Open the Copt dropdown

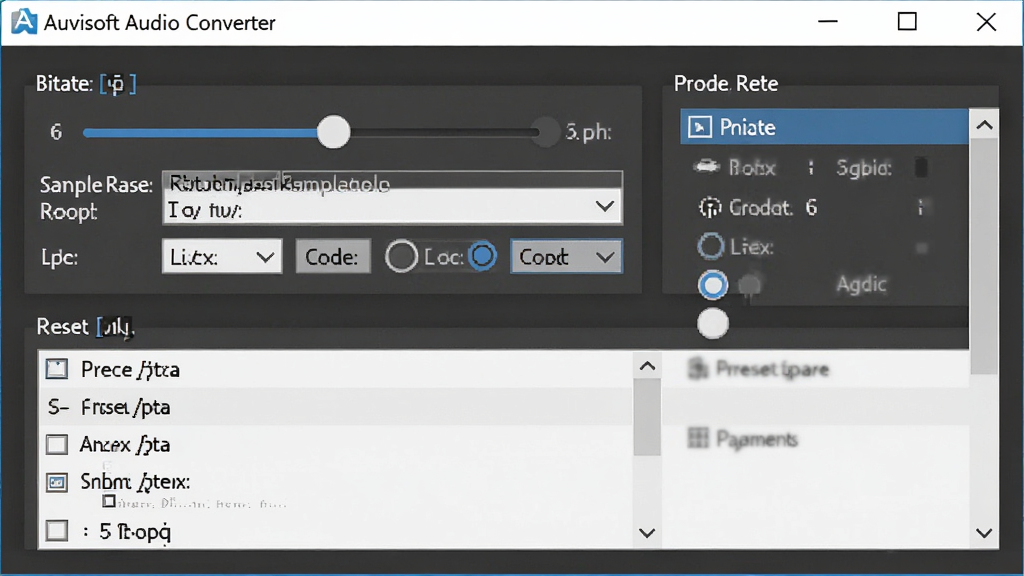pyautogui.click(x=566, y=257)
